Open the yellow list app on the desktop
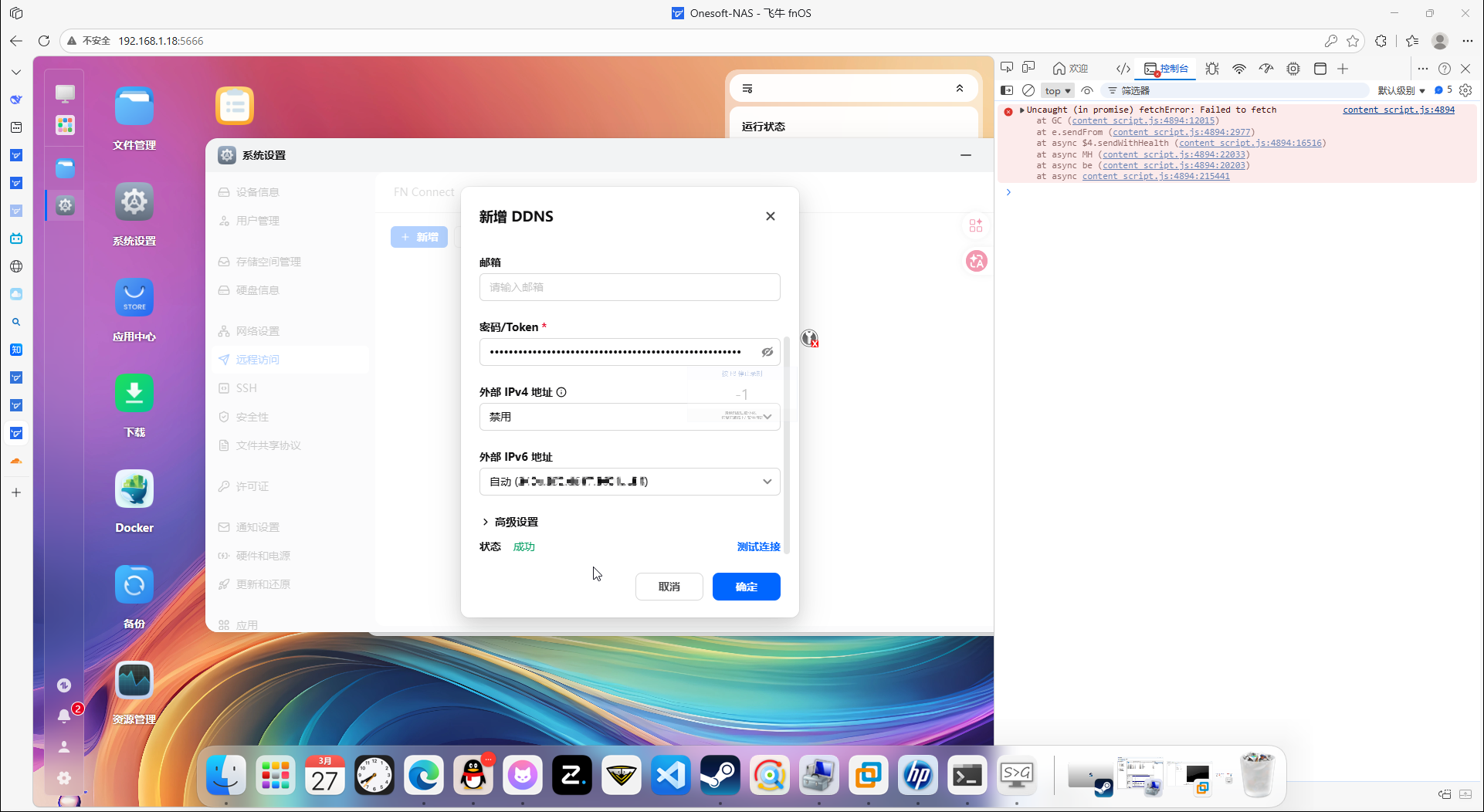1484x812 pixels. tap(235, 106)
